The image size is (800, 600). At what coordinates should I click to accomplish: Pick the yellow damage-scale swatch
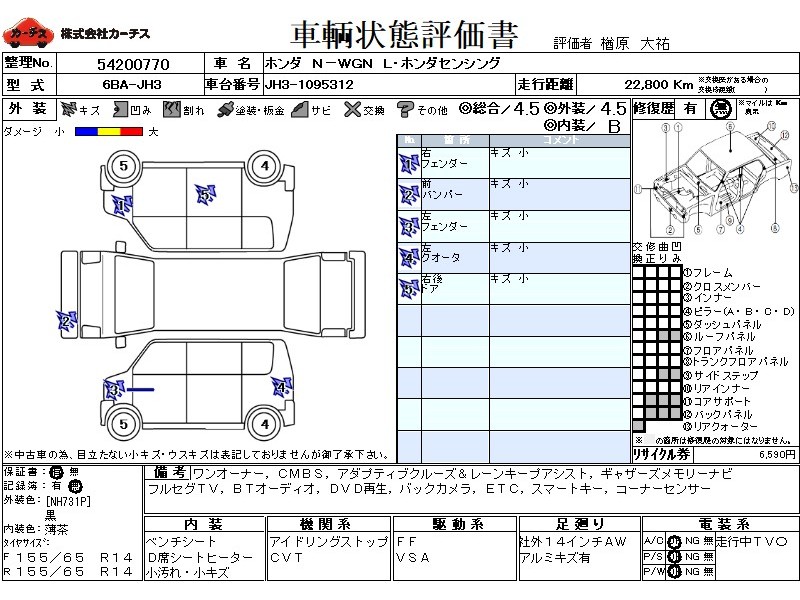coord(109,132)
